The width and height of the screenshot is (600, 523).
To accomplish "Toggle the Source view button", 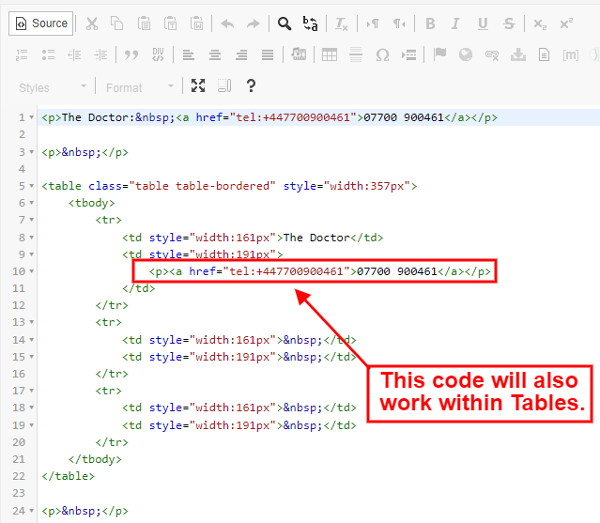I will point(41,23).
